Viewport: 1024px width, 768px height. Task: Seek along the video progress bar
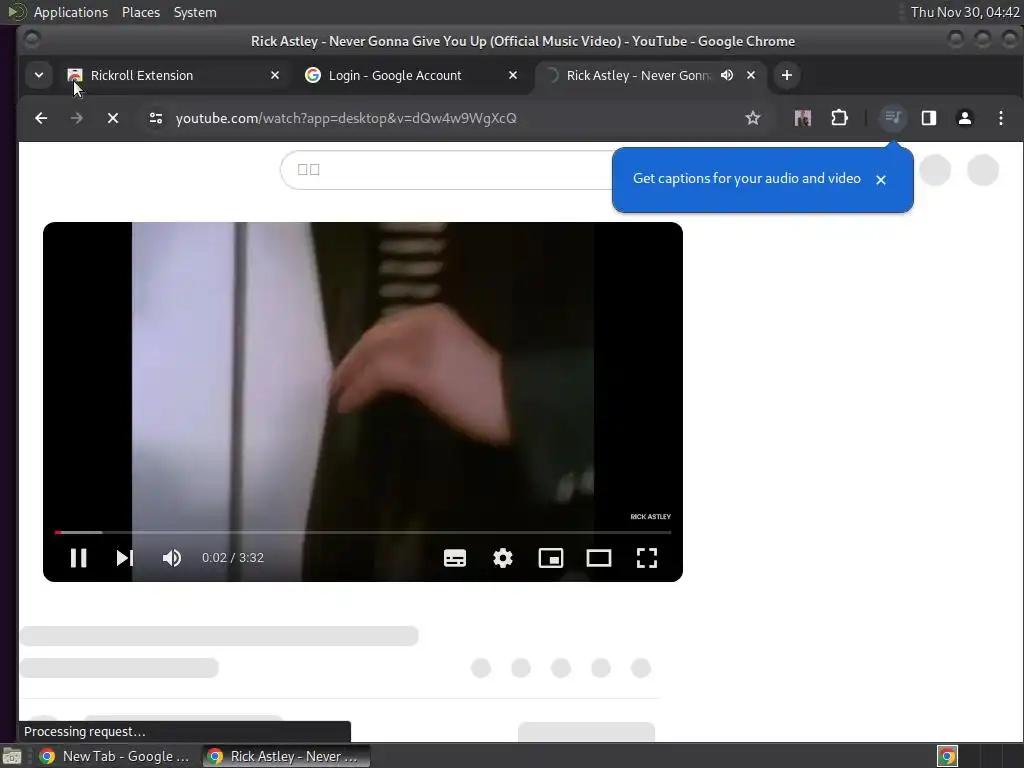362,532
